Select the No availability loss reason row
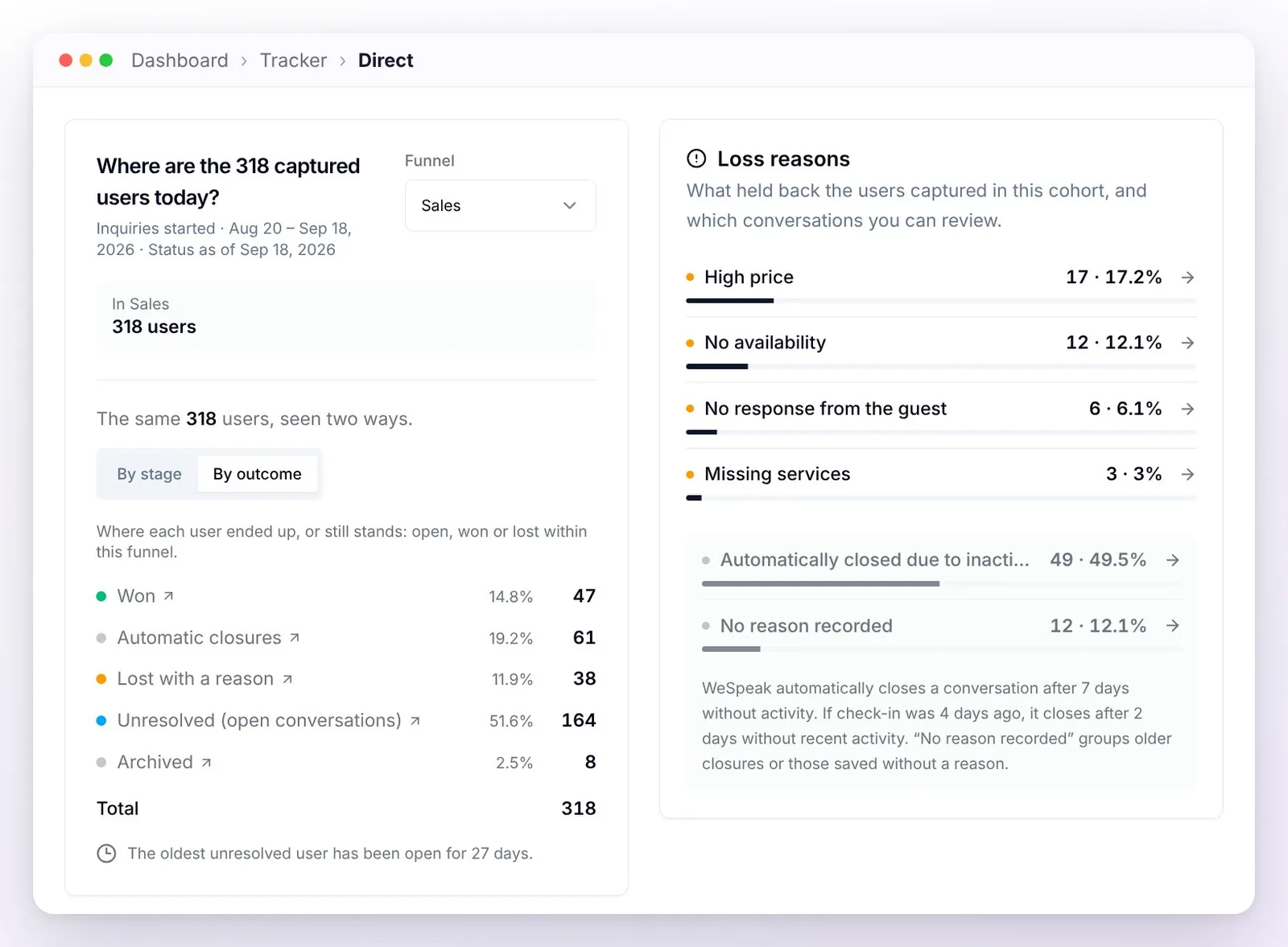The height and width of the screenshot is (947, 1288). tap(941, 349)
